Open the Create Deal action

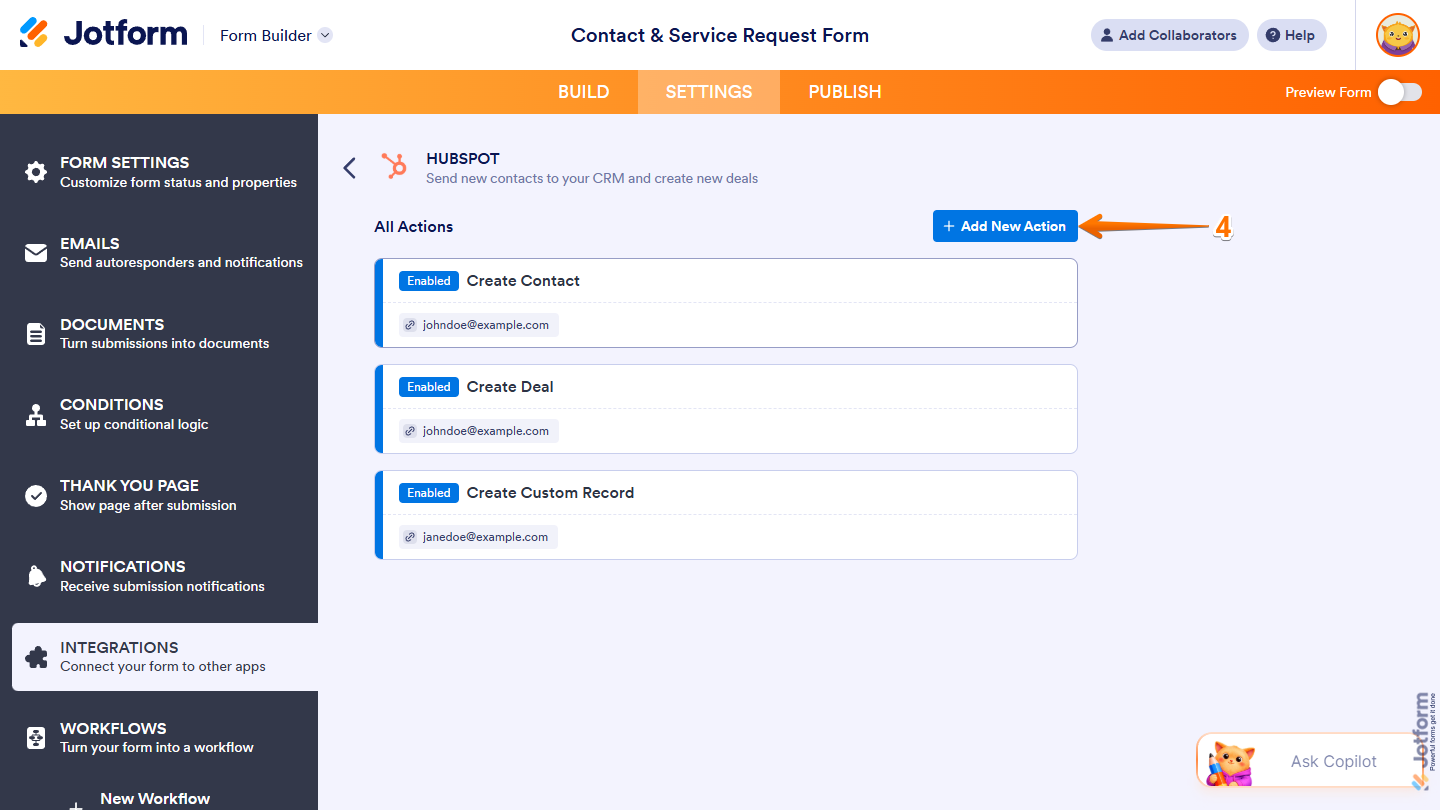point(726,409)
